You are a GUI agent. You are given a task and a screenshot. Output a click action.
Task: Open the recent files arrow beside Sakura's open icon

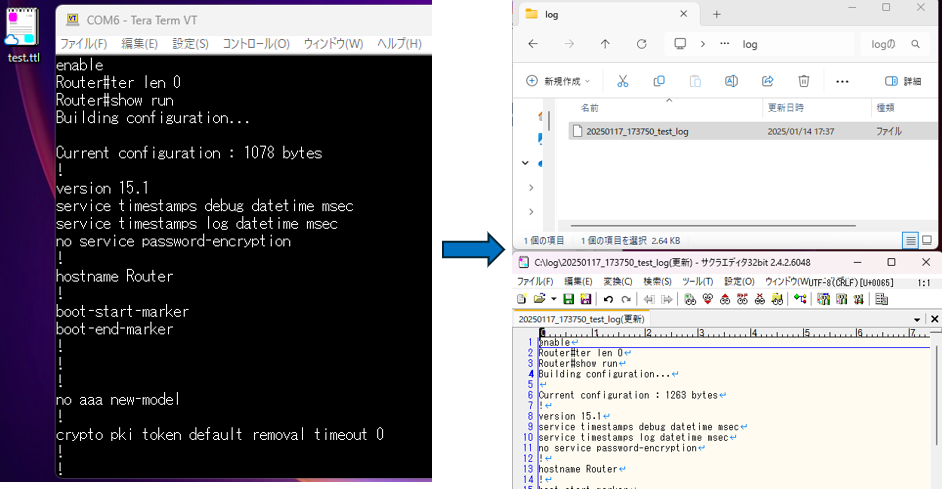[x=553, y=299]
